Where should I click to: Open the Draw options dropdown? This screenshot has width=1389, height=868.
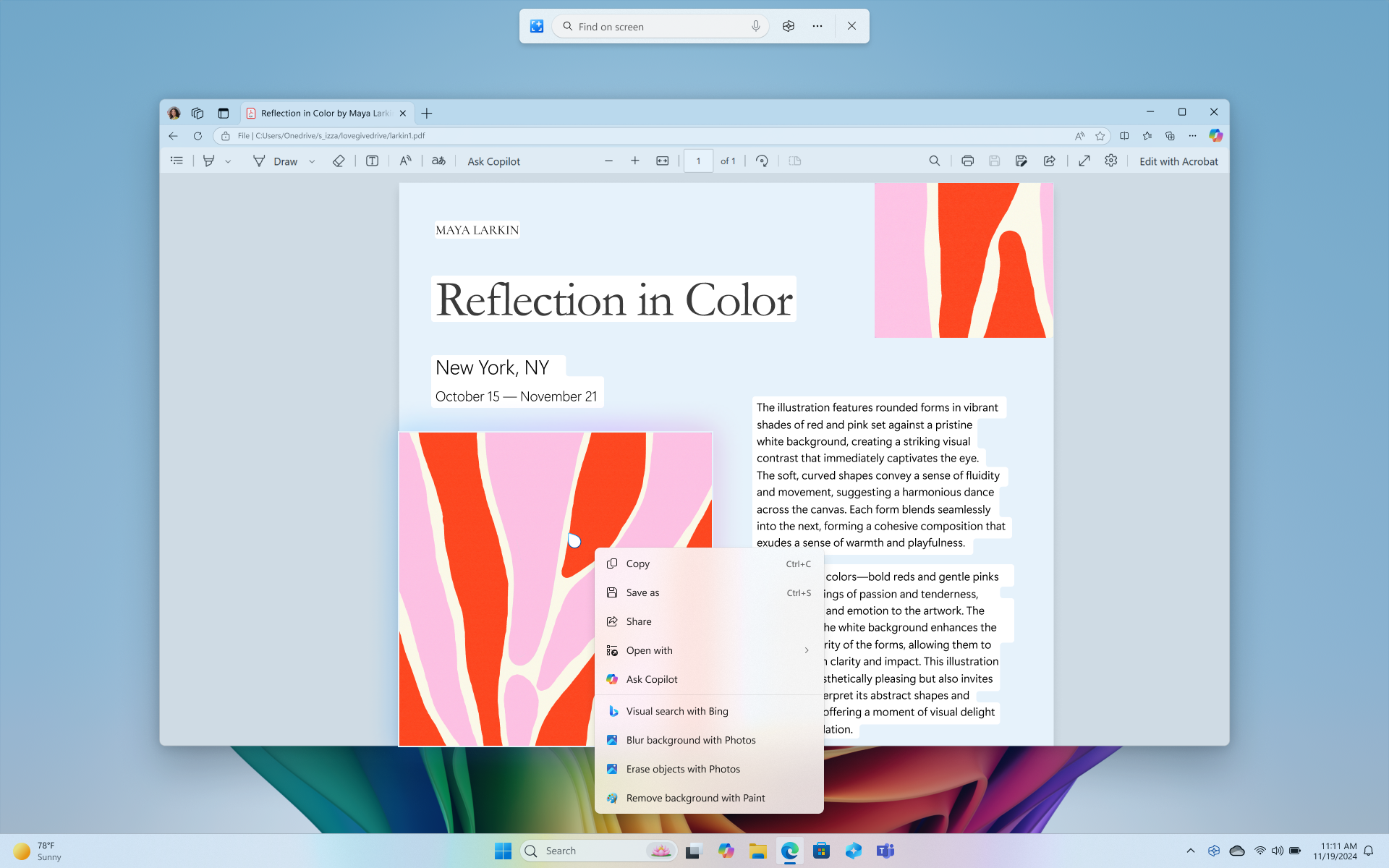pyautogui.click(x=312, y=161)
